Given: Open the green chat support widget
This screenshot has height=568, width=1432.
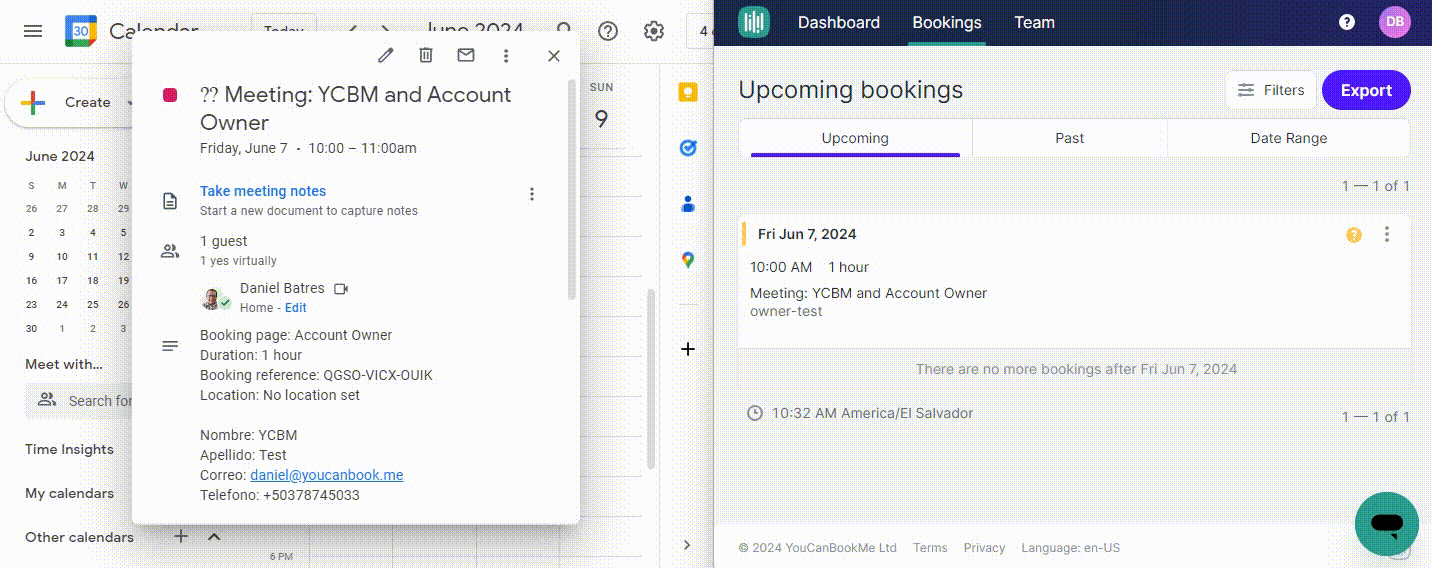Looking at the screenshot, I should [x=1386, y=523].
